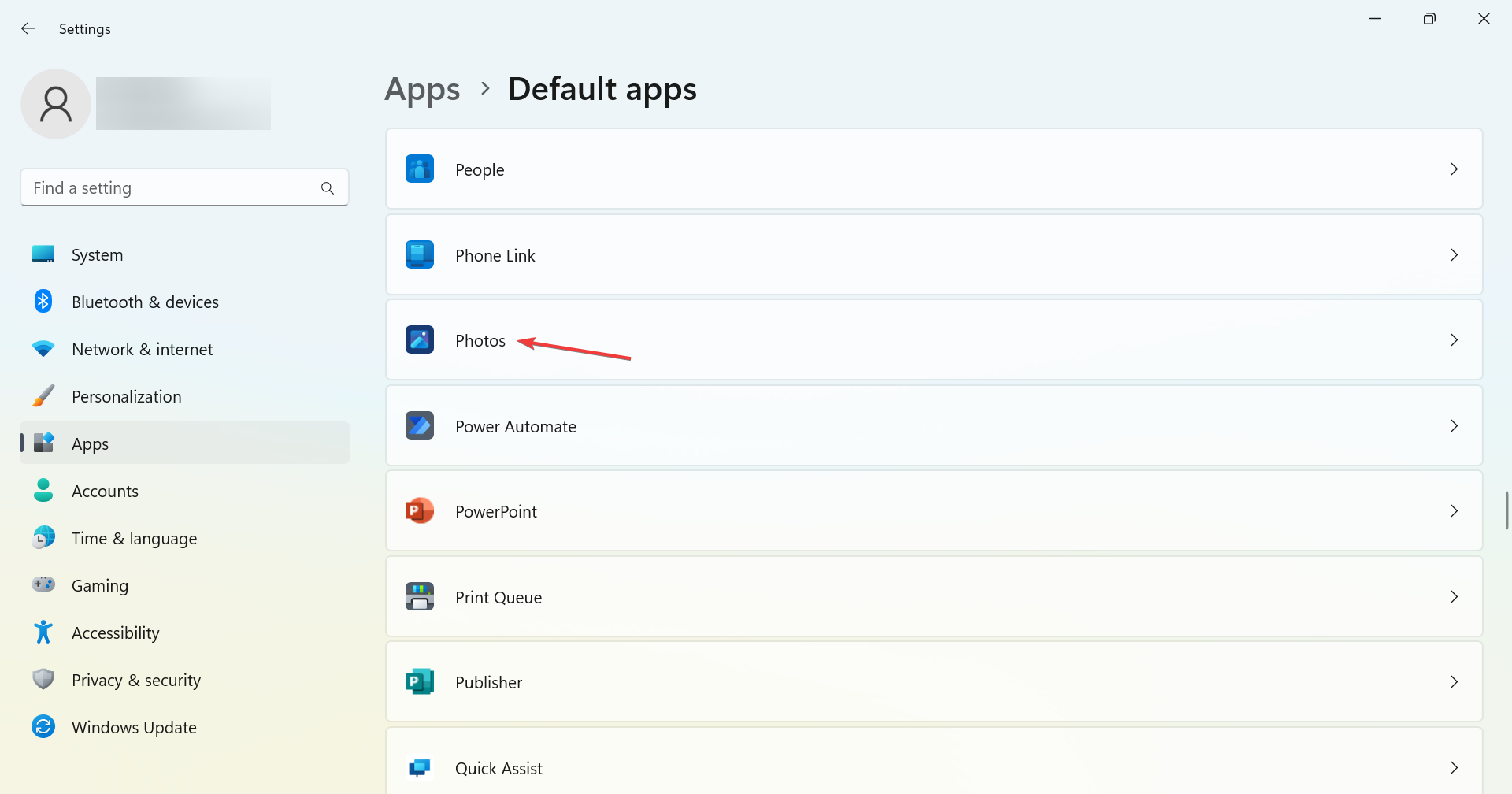Click the Time & language globe icon
This screenshot has width=1512, height=794.
click(43, 537)
